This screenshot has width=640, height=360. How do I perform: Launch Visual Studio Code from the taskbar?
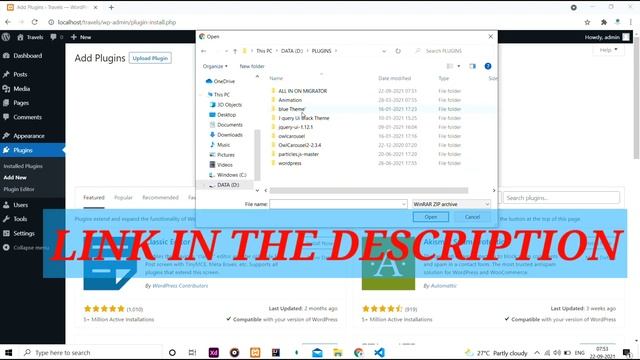click(x=380, y=353)
